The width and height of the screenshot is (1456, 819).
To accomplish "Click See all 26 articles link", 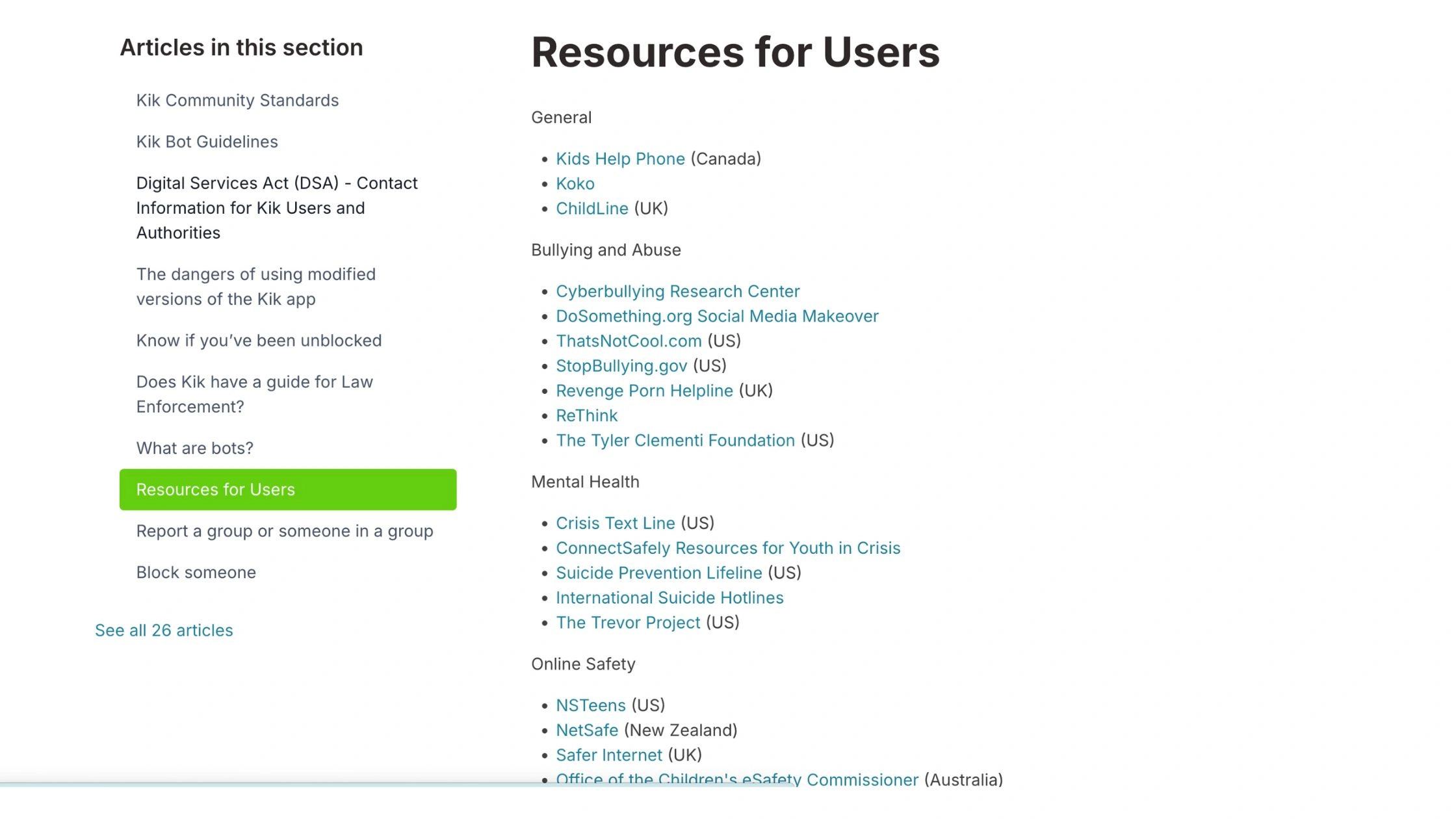I will [x=164, y=630].
